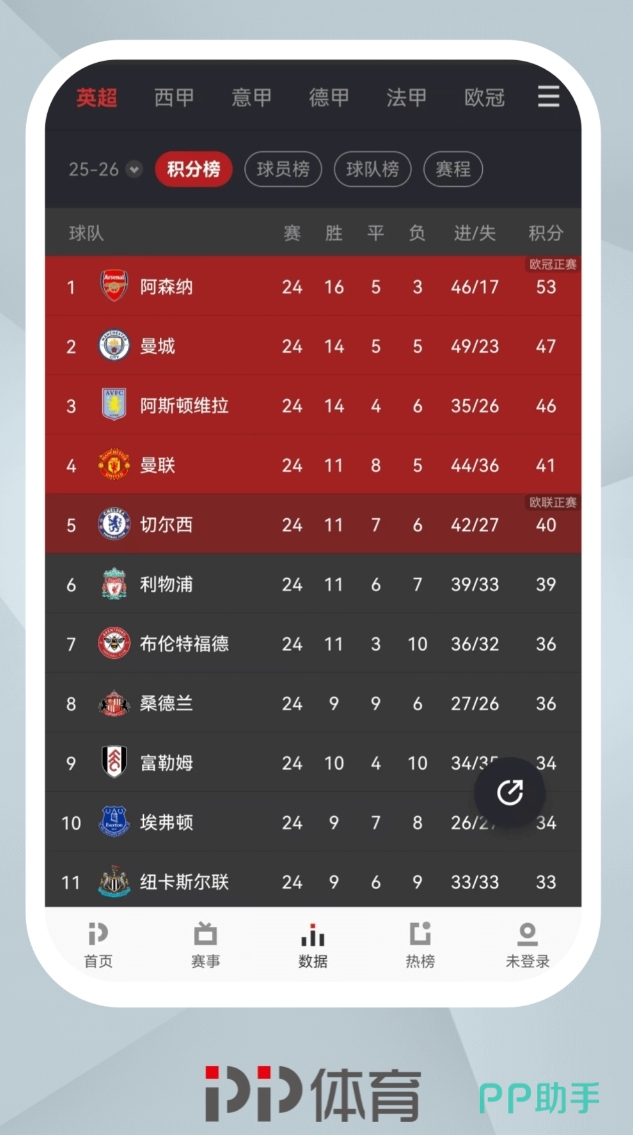
Task: Click the Arsenal club crest
Action: point(114,287)
